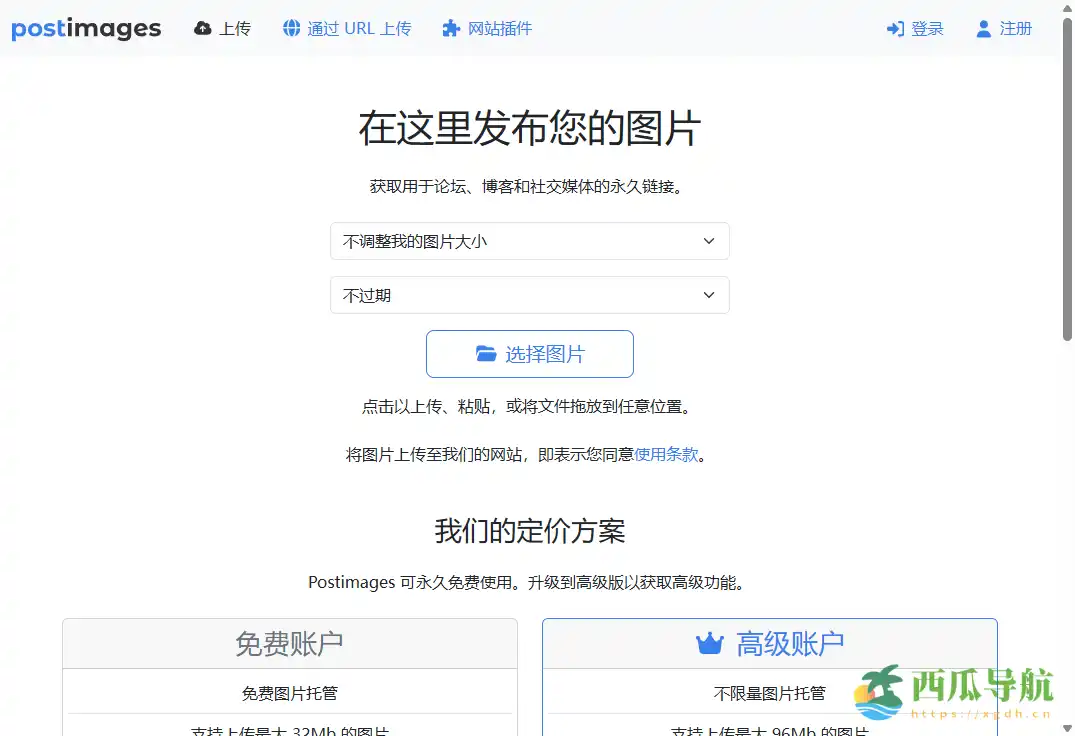Click the login arrow icon beside 登录
Viewport: 1075px width, 736px height.
[896, 28]
